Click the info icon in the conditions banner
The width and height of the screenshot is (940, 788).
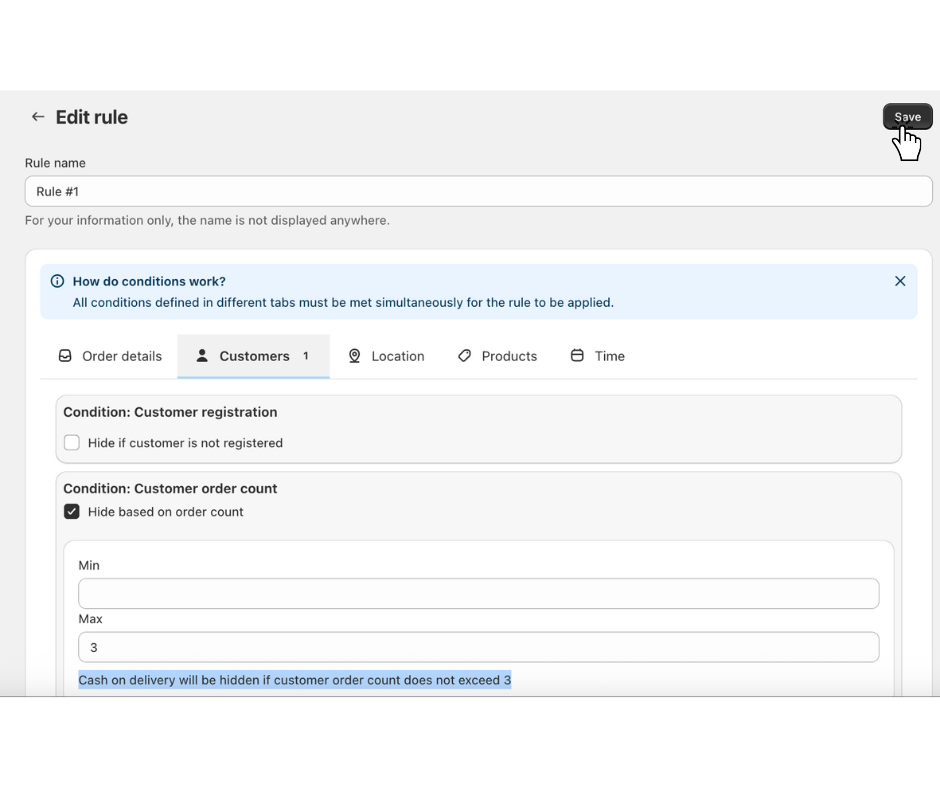(x=57, y=281)
